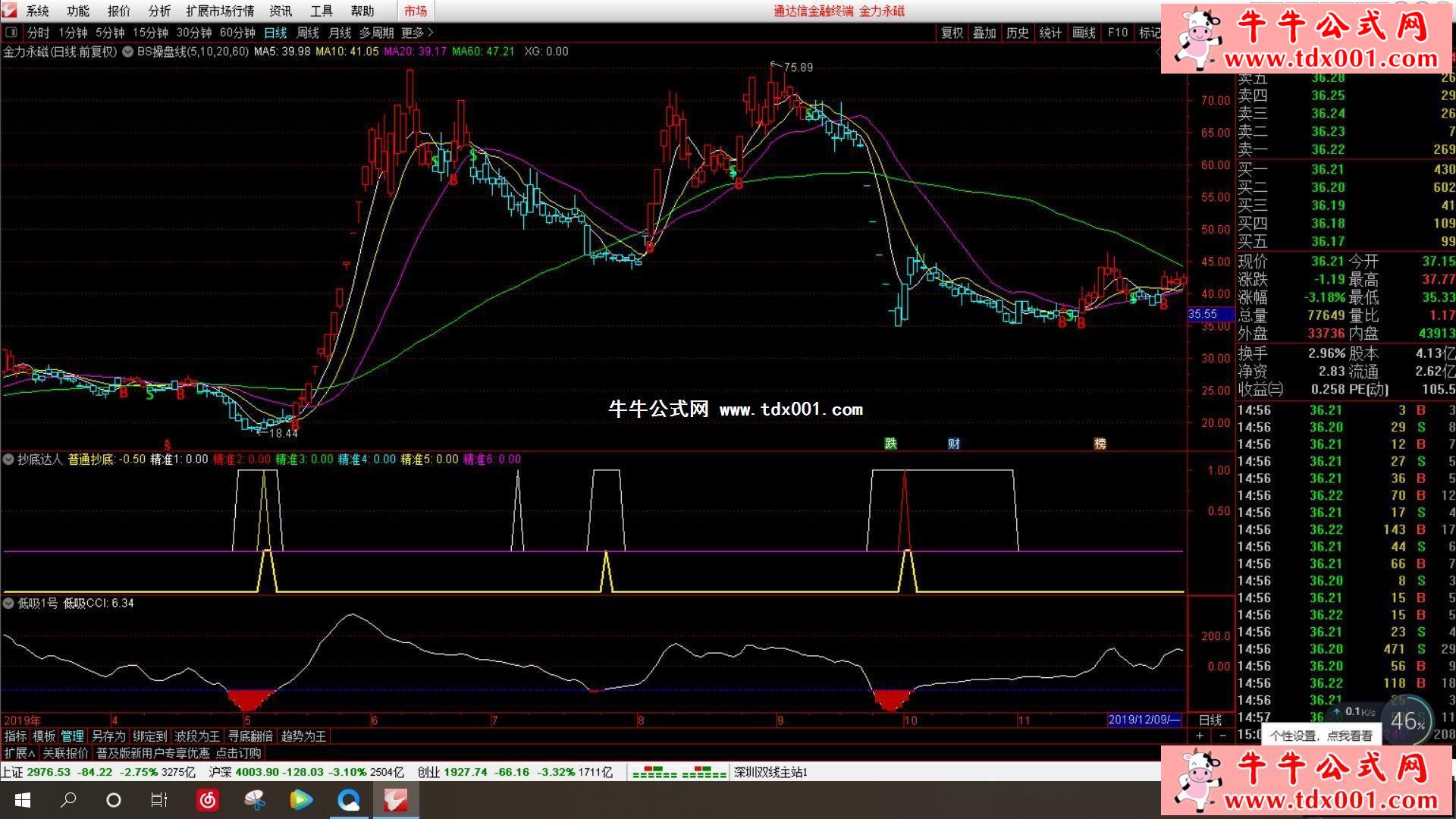The image size is (1456, 819).
Task: Open the 功能 menu
Action: pos(77,11)
